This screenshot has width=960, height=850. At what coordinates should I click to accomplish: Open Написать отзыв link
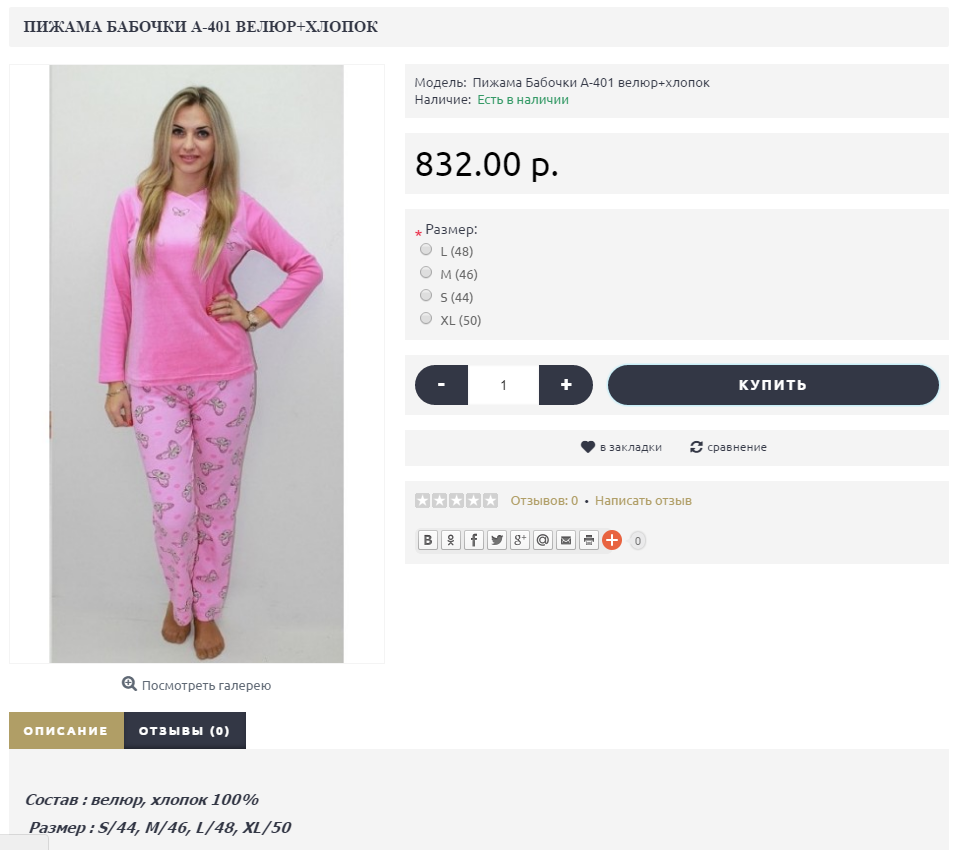(643, 501)
